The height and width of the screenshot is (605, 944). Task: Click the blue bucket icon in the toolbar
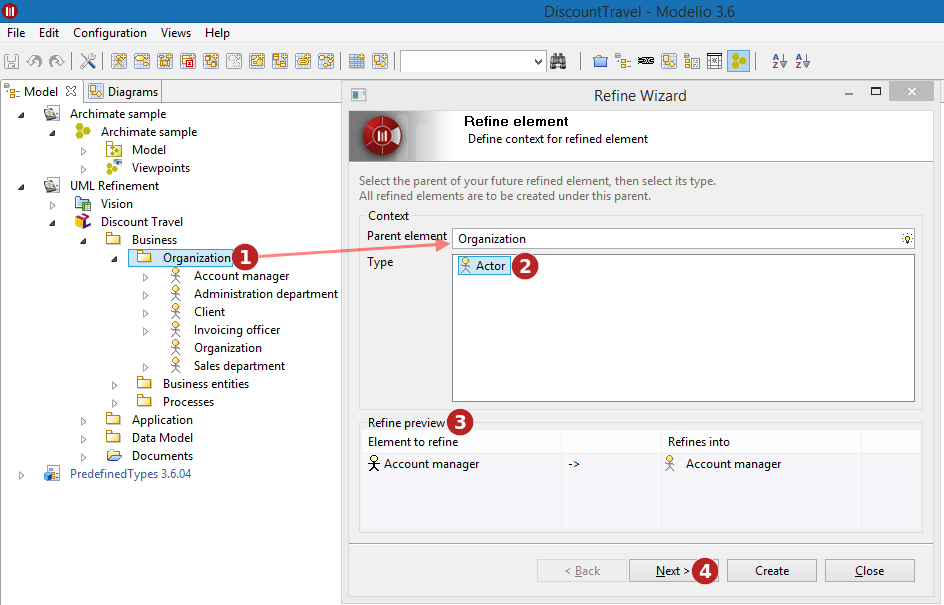(600, 61)
